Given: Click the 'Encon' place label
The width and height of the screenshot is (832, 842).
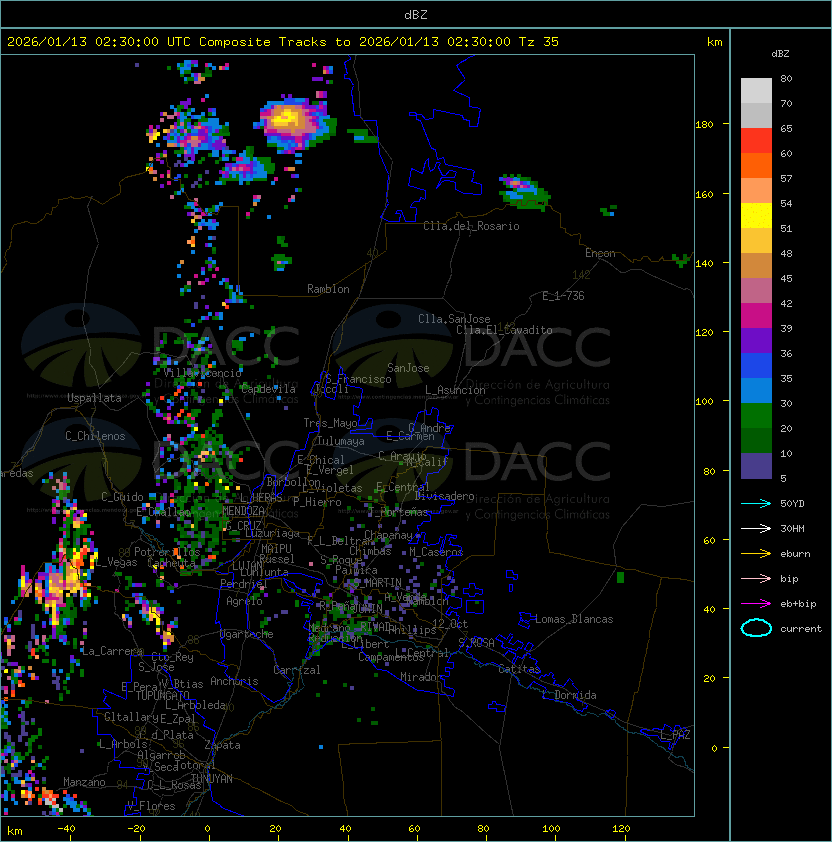Looking at the screenshot, I should tap(600, 252).
